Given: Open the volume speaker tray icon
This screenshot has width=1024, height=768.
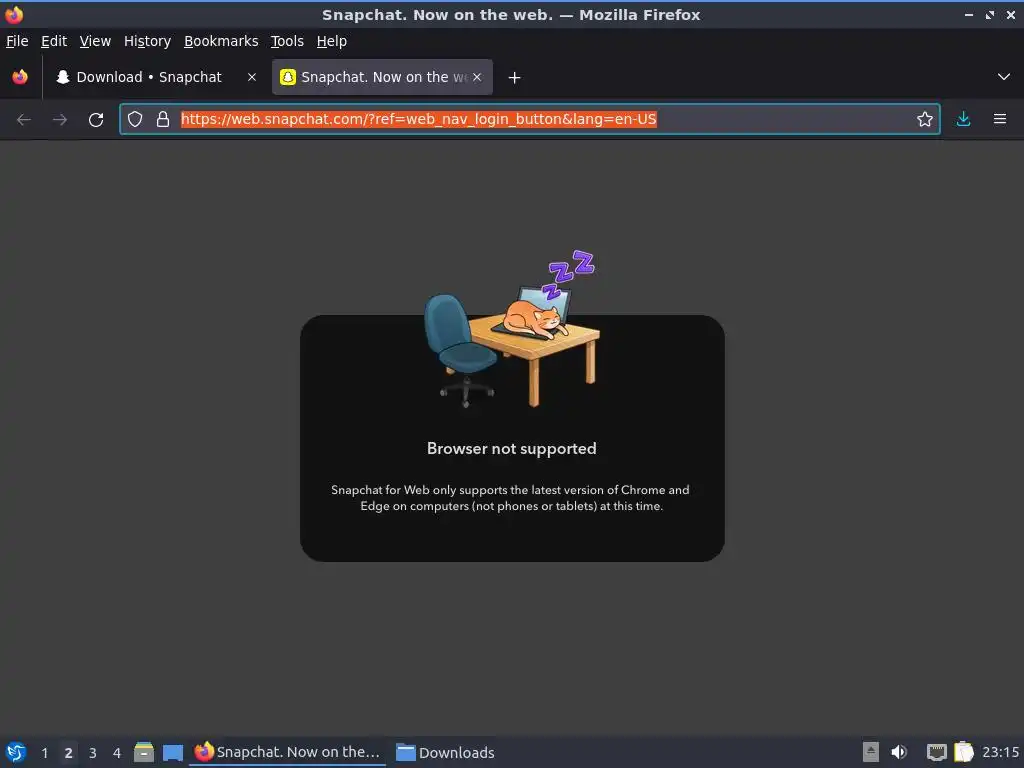Looking at the screenshot, I should point(899,752).
